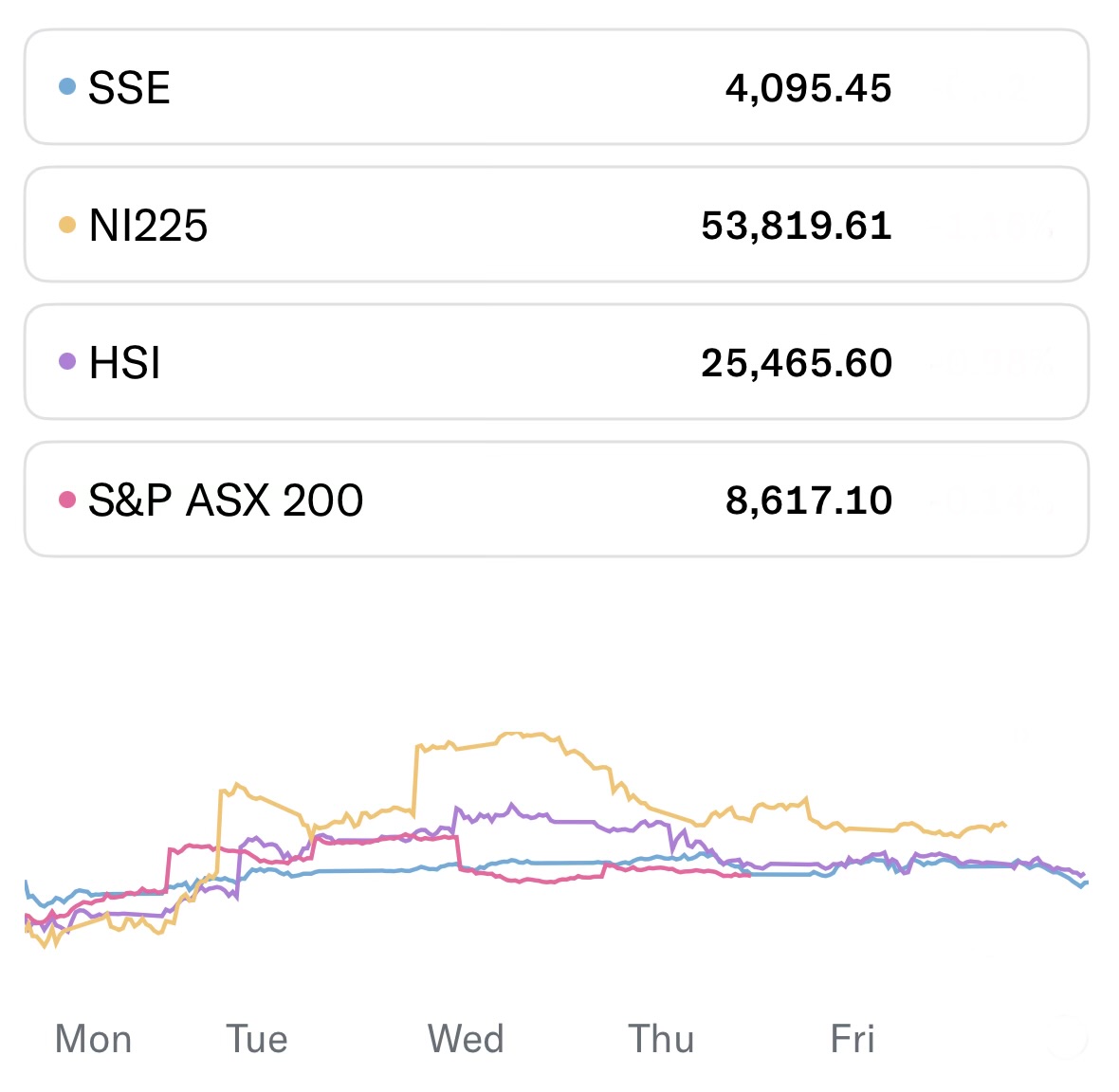Click the ASX 200 value 8,617.10
This screenshot has width=1119, height=1092.
(808, 500)
